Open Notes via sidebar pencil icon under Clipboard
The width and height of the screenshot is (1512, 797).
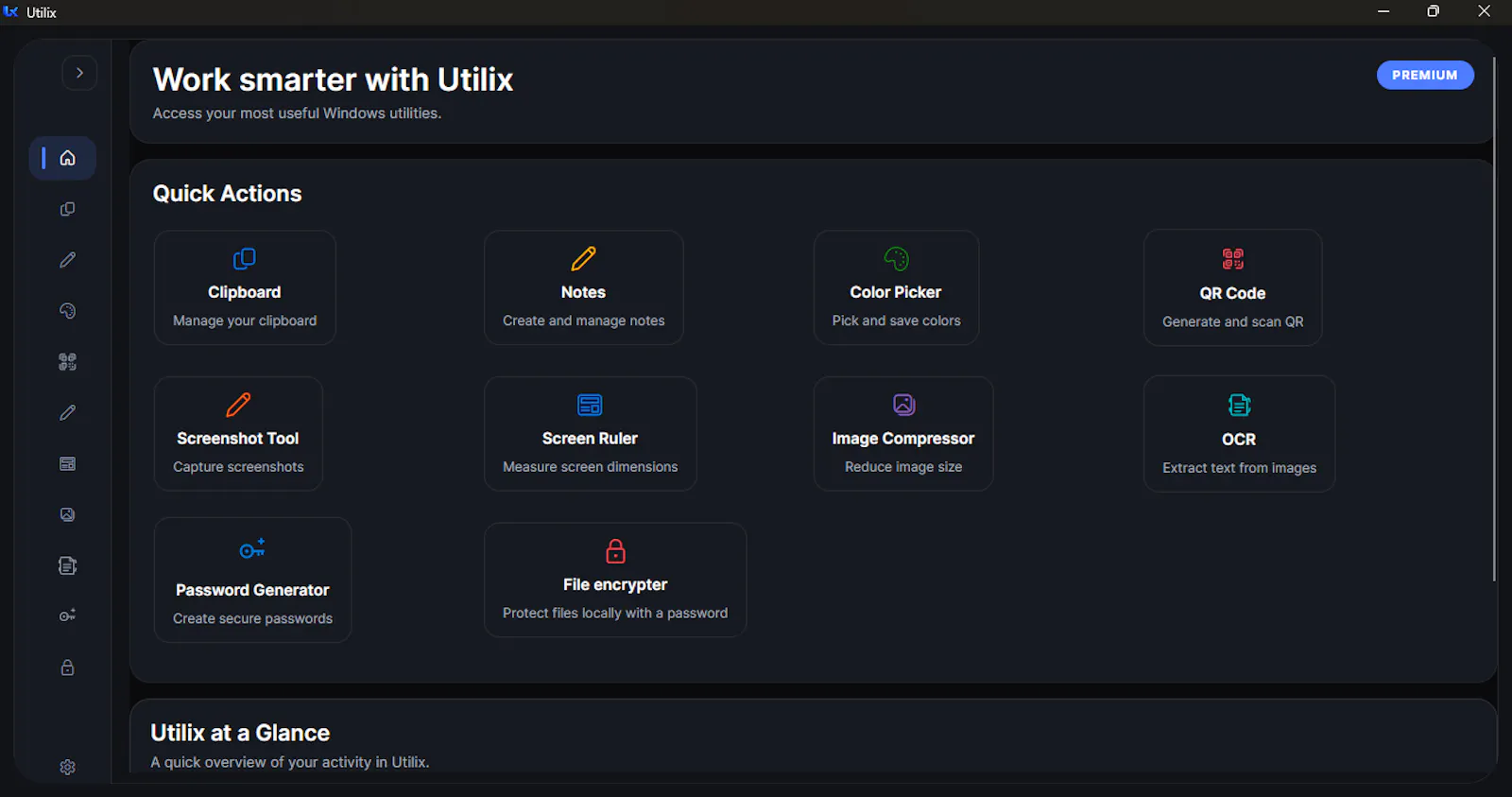(67, 260)
